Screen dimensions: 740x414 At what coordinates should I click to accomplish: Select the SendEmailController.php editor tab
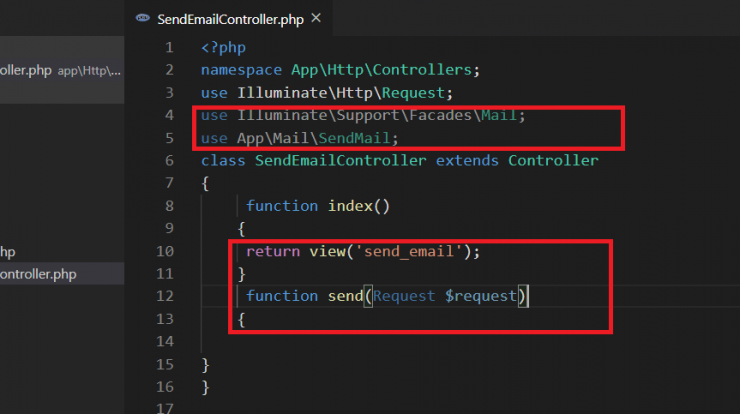pos(229,19)
